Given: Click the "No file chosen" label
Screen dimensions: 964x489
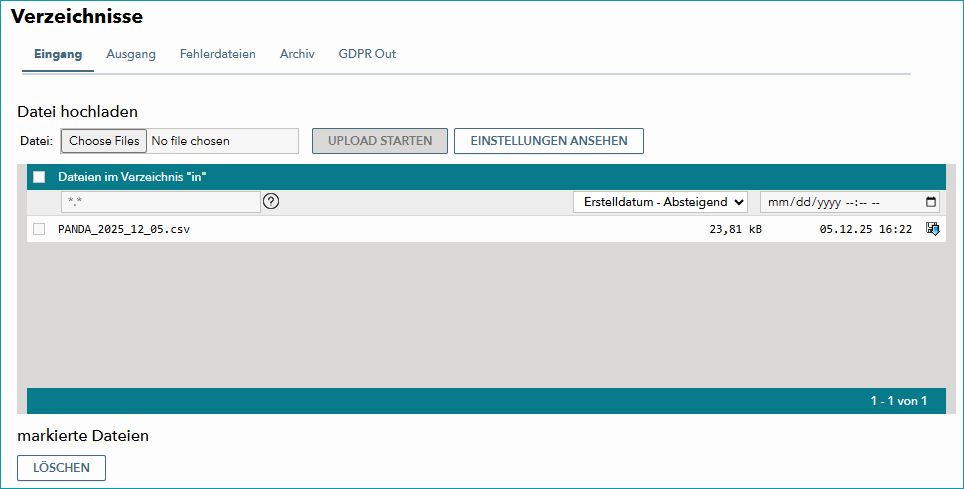Looking at the screenshot, I should [191, 141].
